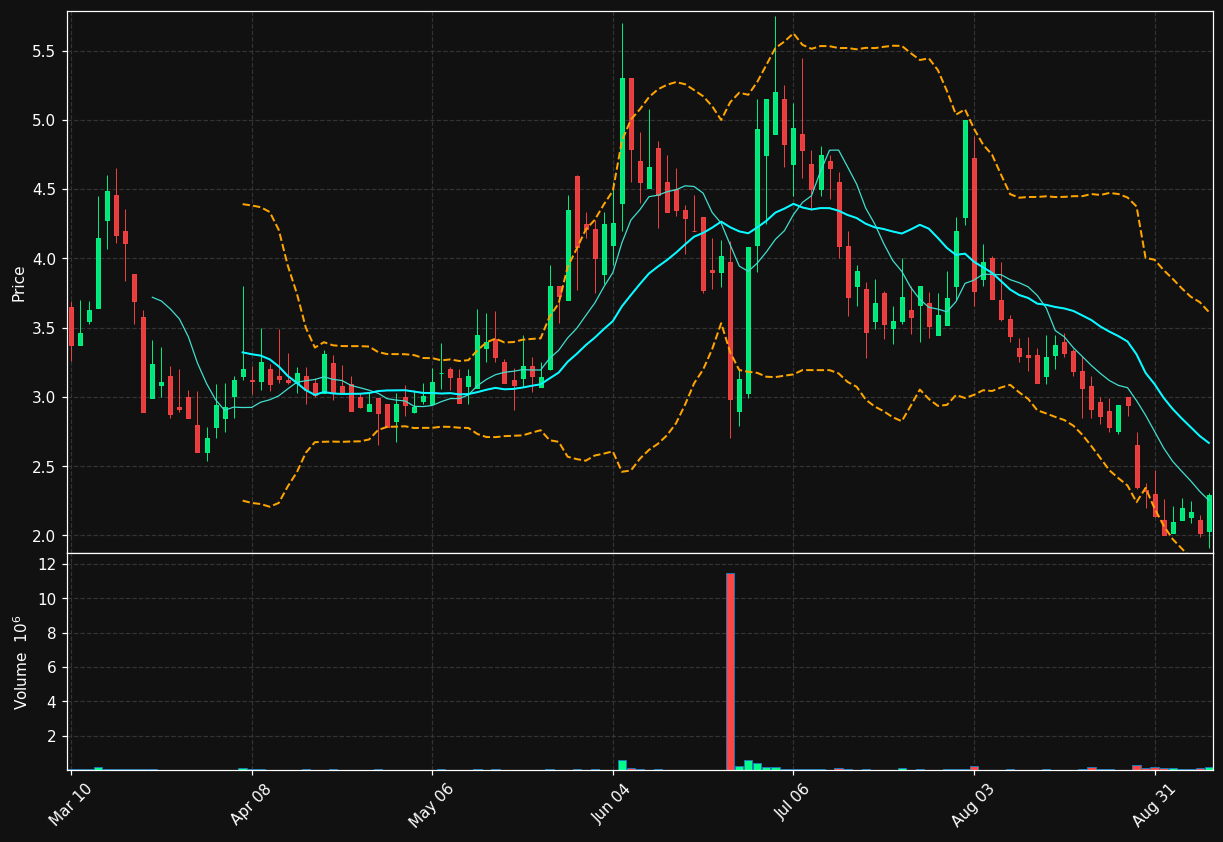Click the Aug 03 date label
Screen dimensions: 1223x842
[974, 803]
